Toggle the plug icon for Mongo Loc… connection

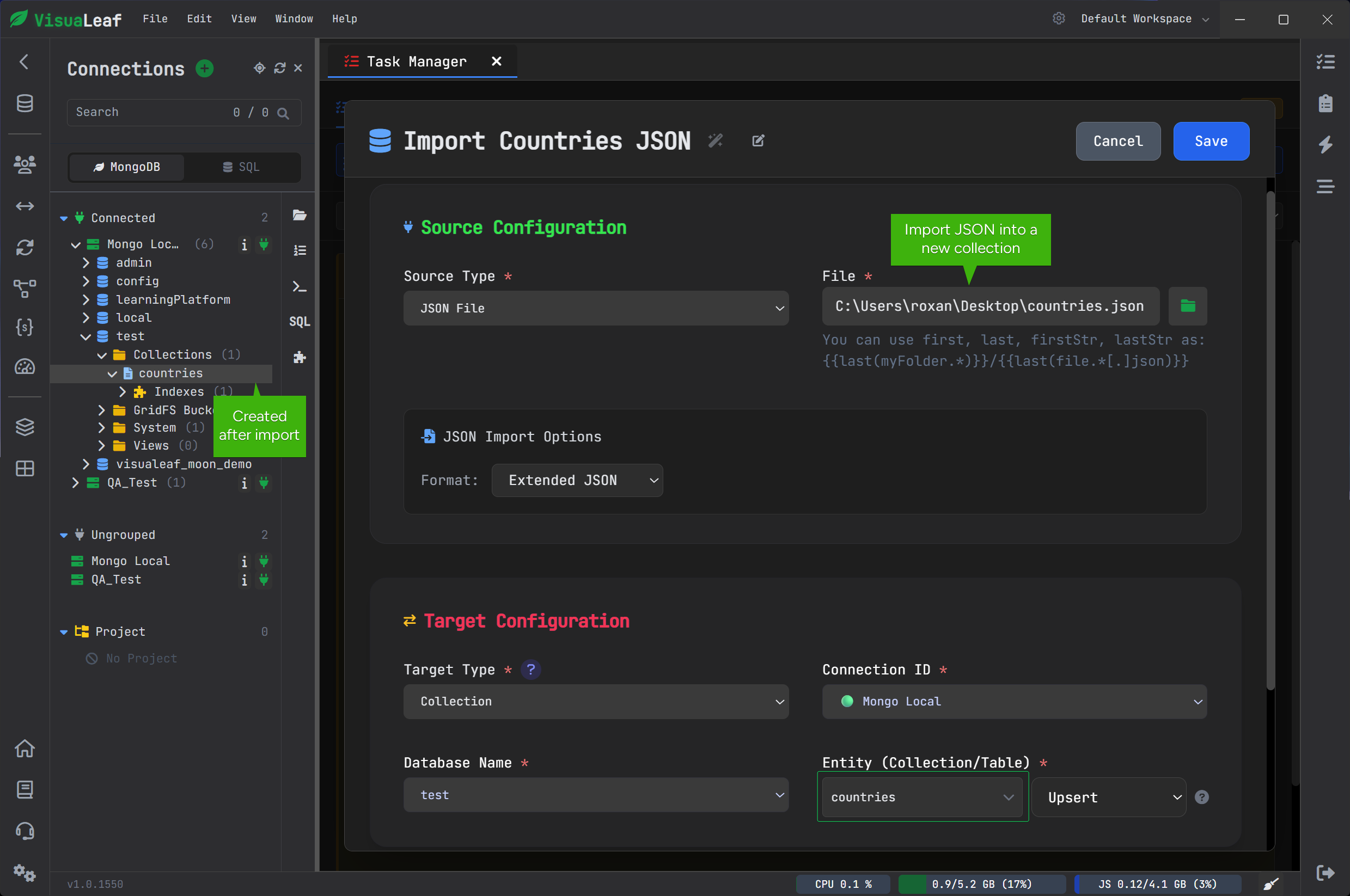264,244
